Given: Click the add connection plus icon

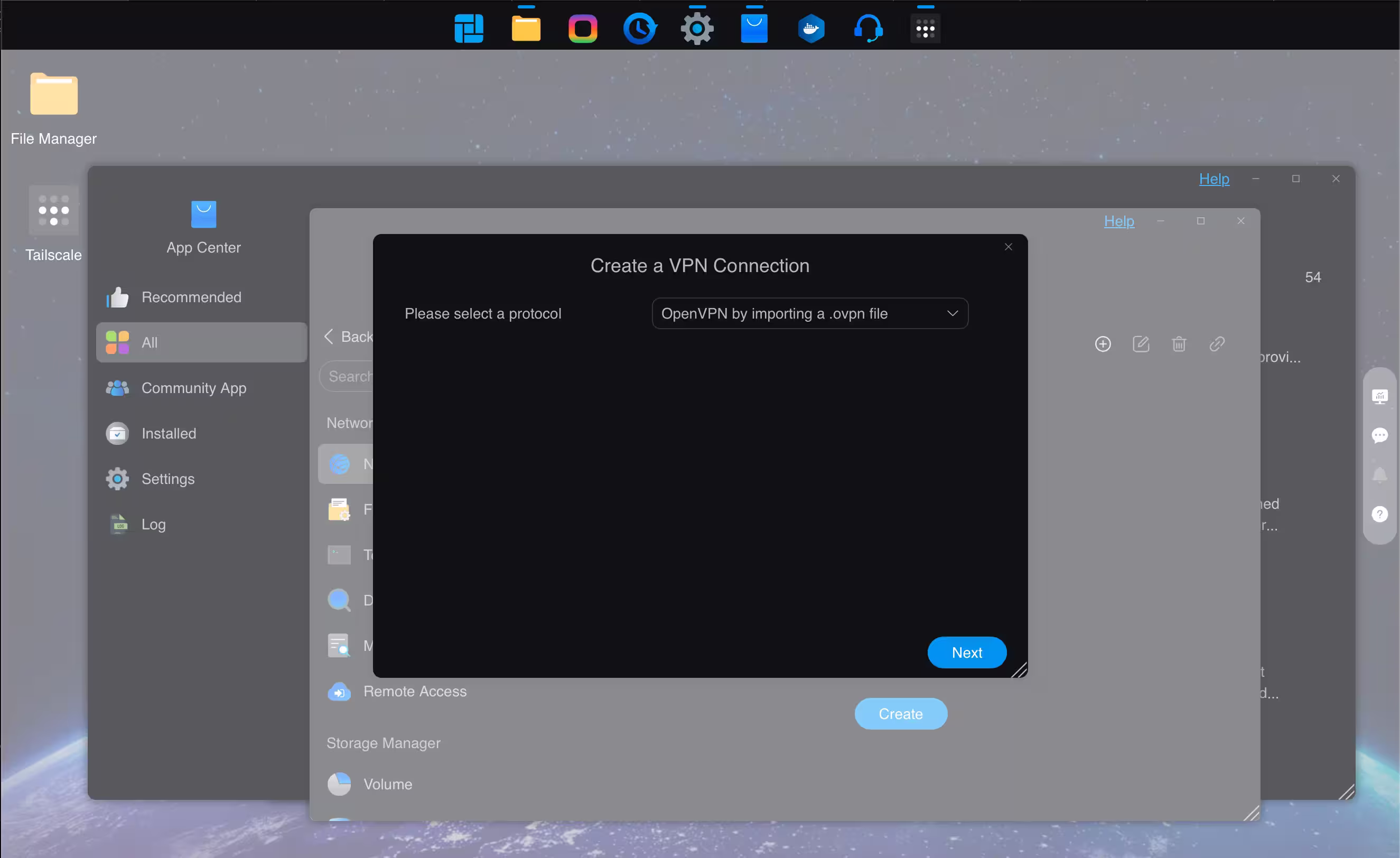Looking at the screenshot, I should 1102,344.
